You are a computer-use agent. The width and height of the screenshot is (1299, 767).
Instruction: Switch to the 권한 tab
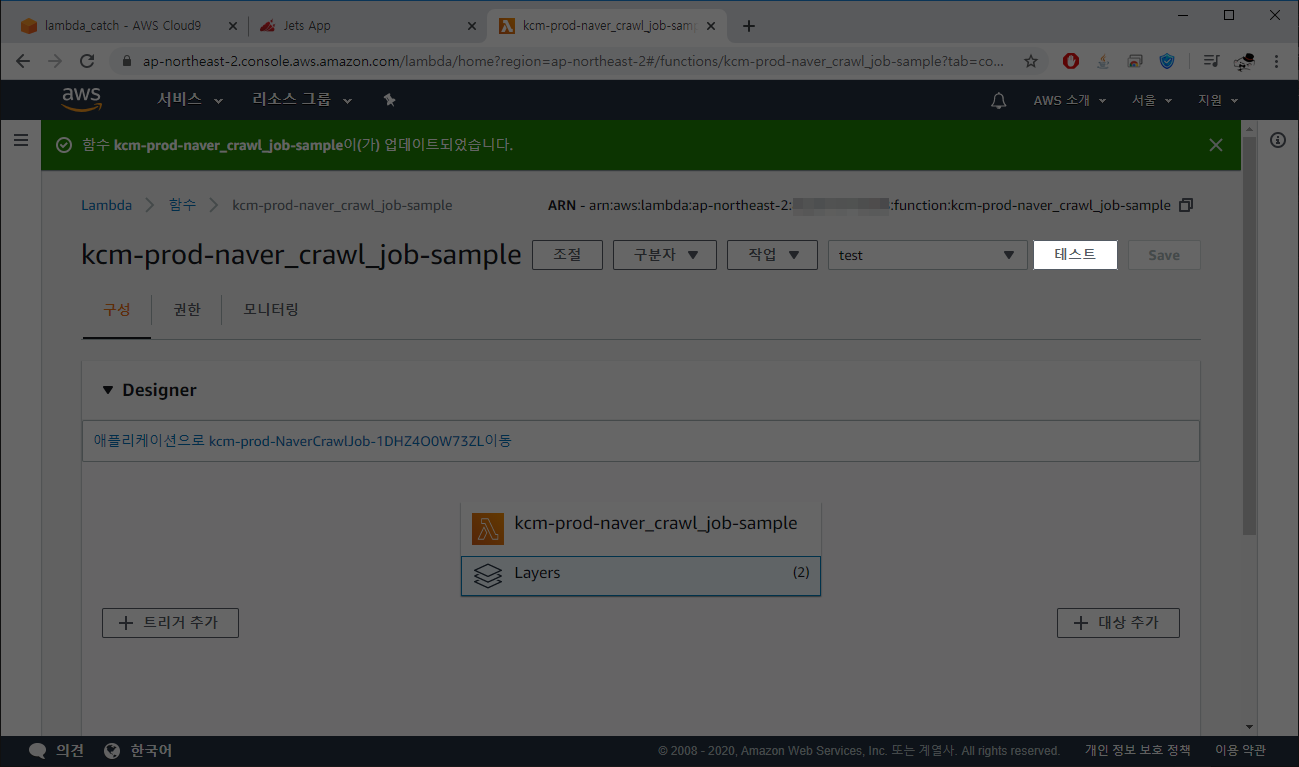[187, 310]
